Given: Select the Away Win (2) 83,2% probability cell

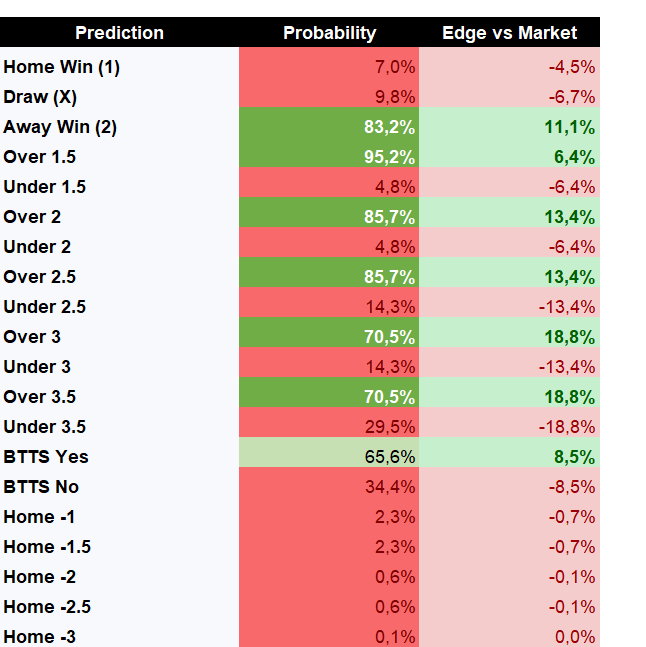Looking at the screenshot, I should coord(329,127).
